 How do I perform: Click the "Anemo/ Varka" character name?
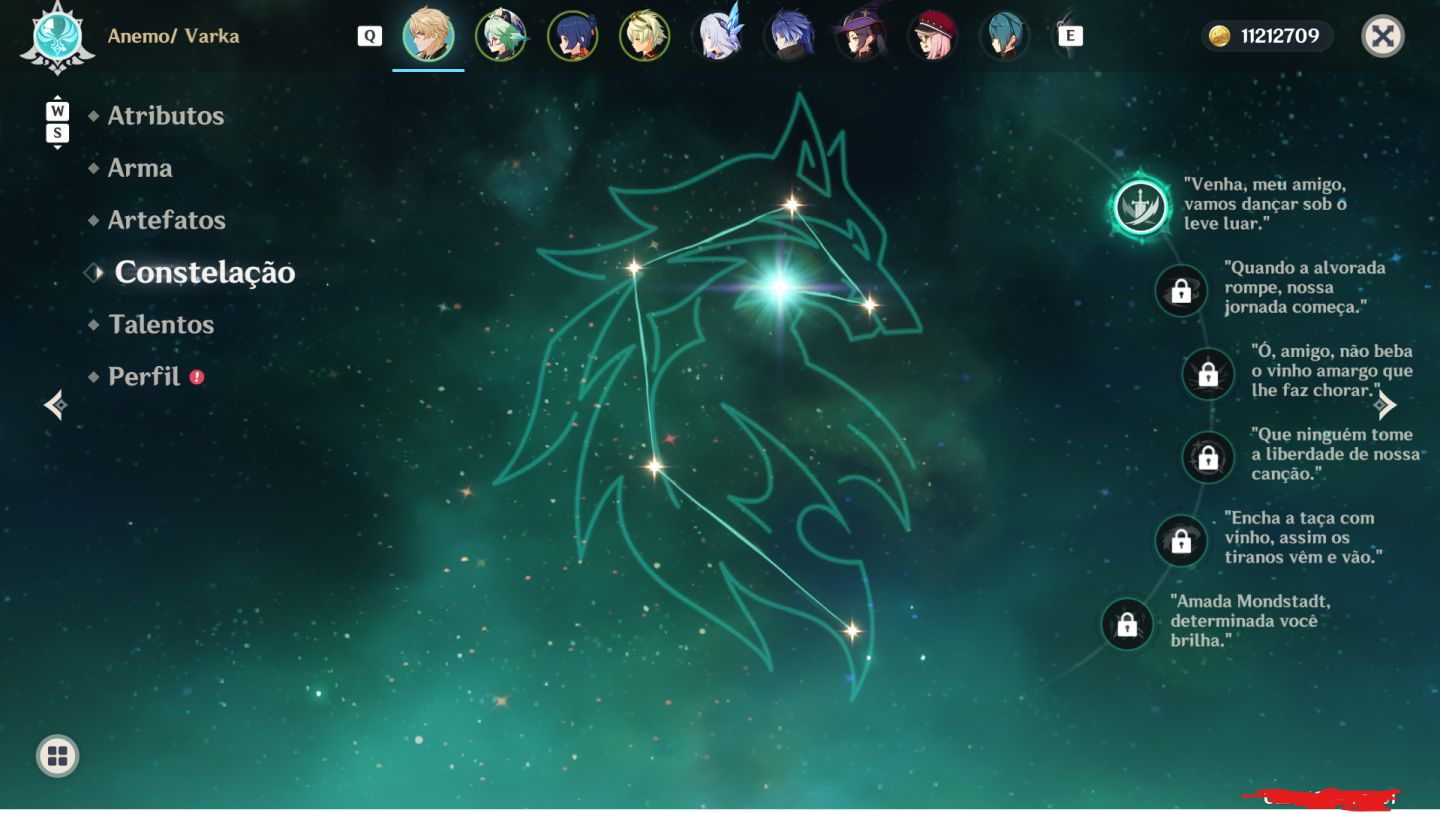[174, 36]
